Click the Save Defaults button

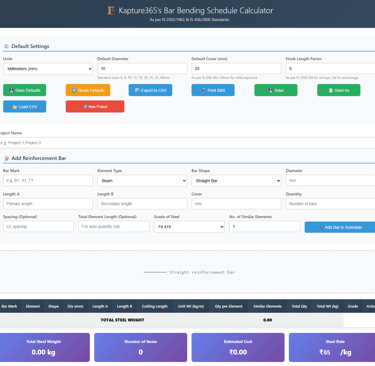click(25, 90)
